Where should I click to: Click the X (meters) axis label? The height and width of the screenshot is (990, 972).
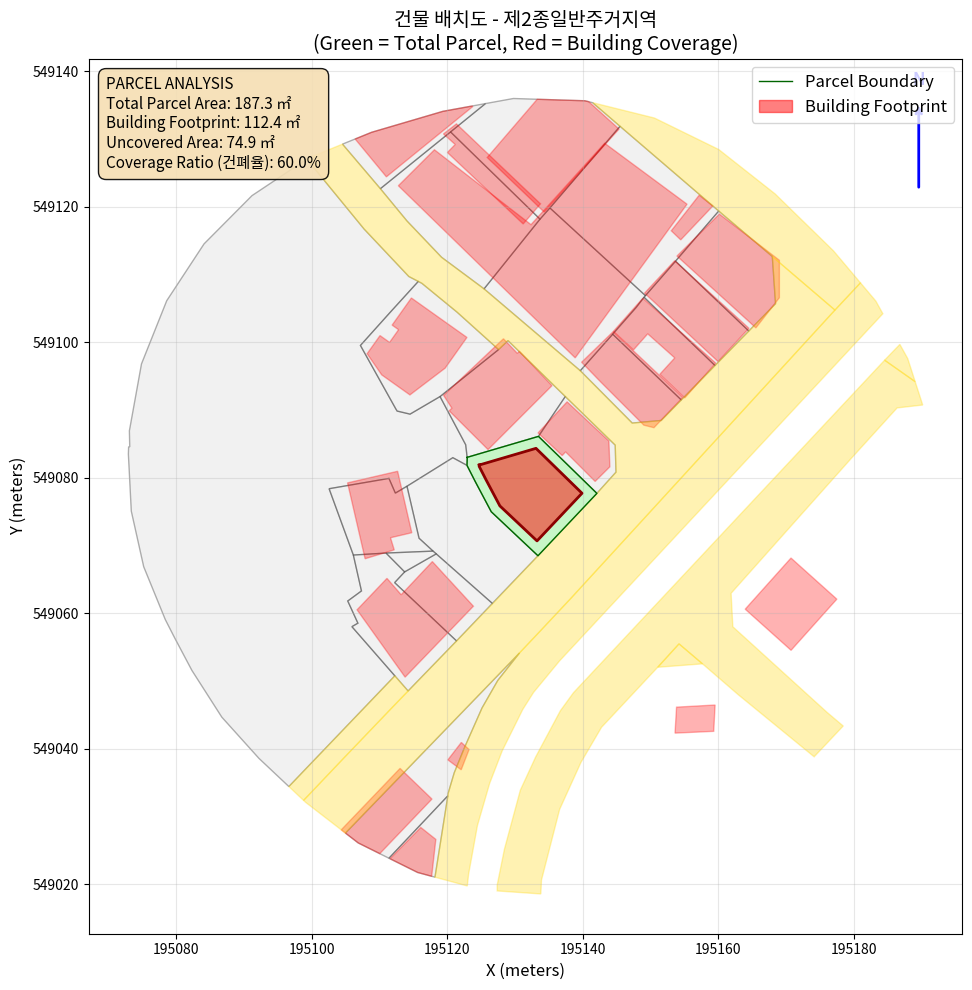(x=525, y=970)
